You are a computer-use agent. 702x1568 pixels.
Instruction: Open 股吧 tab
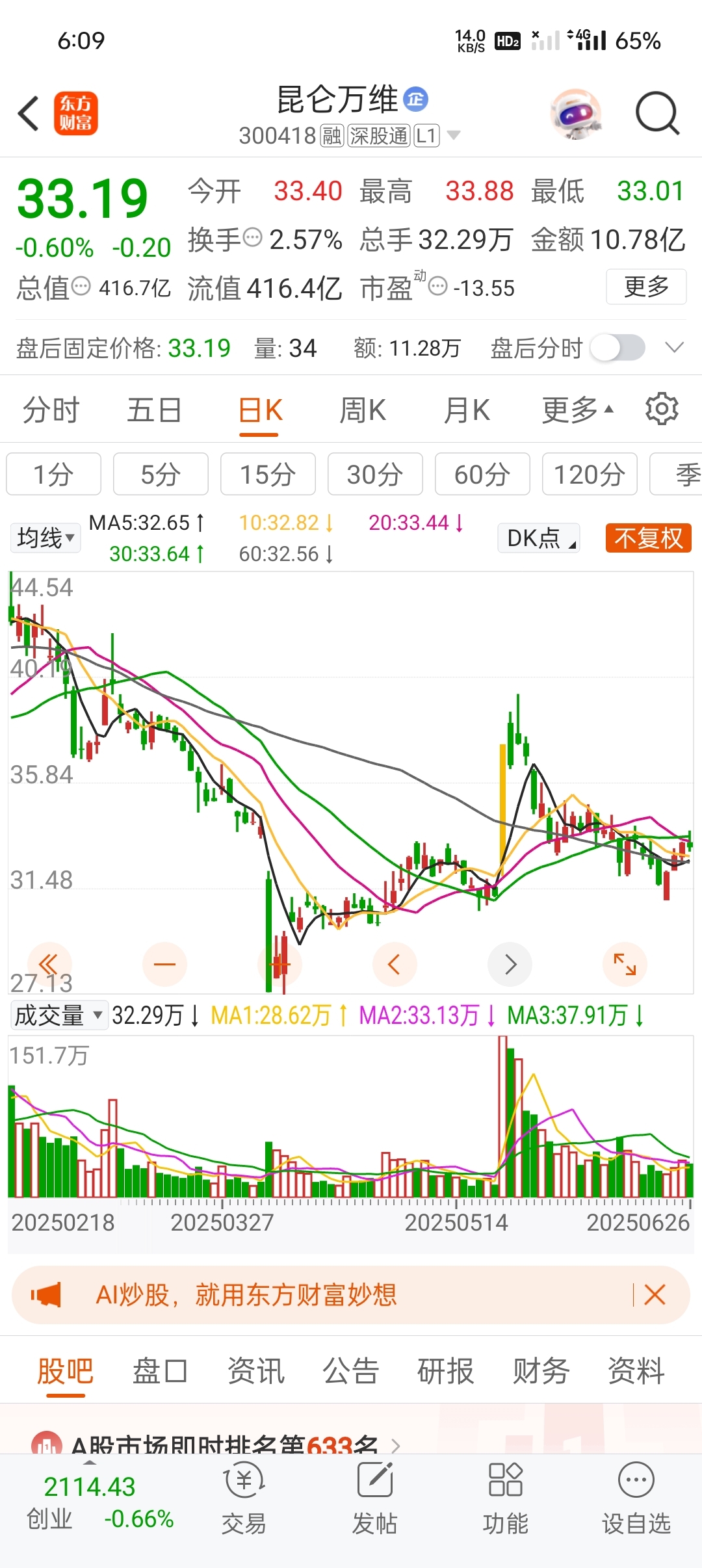pyautogui.click(x=65, y=1371)
